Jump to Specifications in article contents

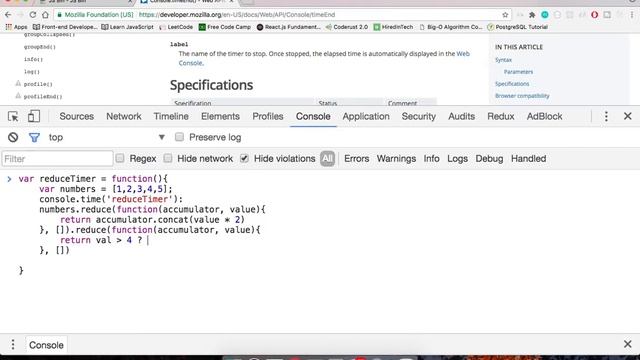512,84
